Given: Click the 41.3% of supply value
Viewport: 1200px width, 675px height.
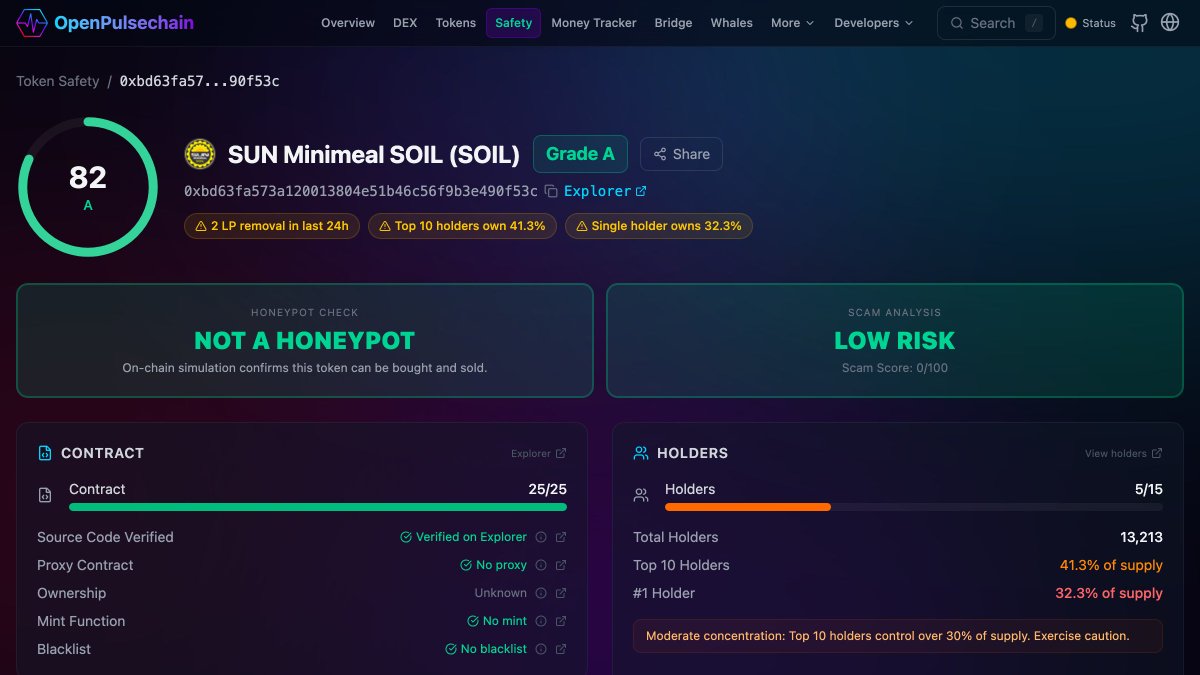Looking at the screenshot, I should click(x=1111, y=565).
